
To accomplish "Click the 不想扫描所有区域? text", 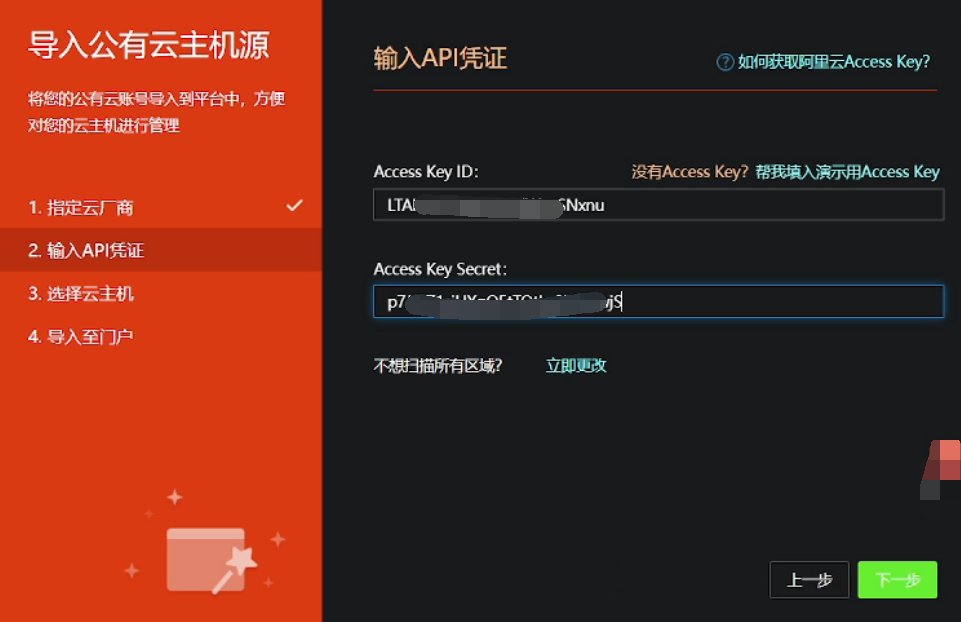I will tap(438, 366).
